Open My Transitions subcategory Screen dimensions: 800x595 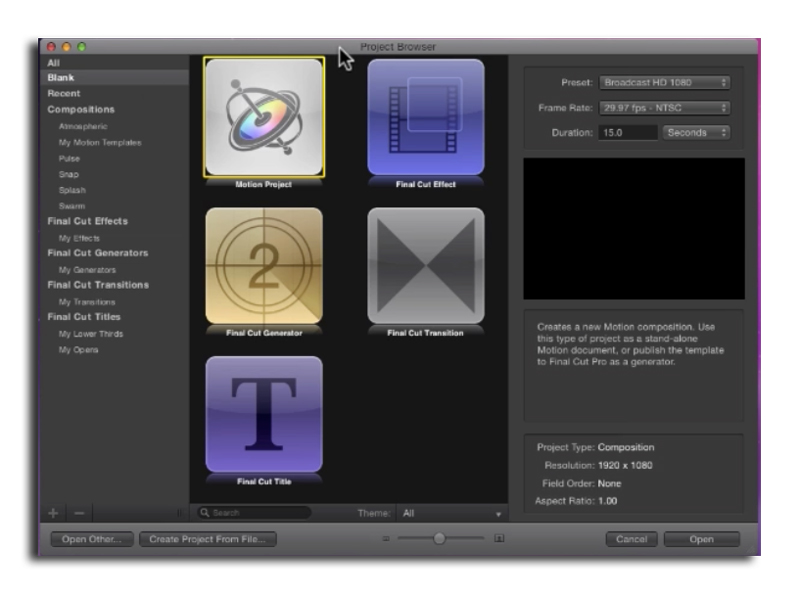(87, 302)
